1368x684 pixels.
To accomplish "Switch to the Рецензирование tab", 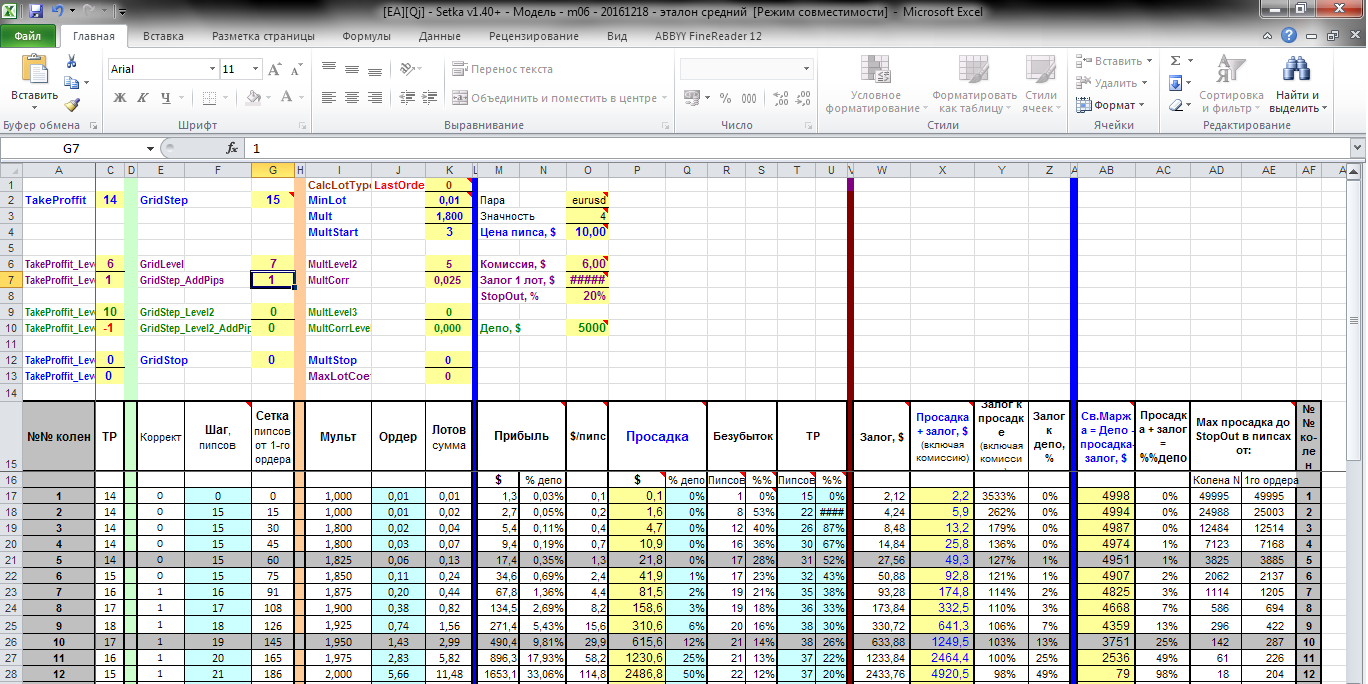I will coord(534,36).
